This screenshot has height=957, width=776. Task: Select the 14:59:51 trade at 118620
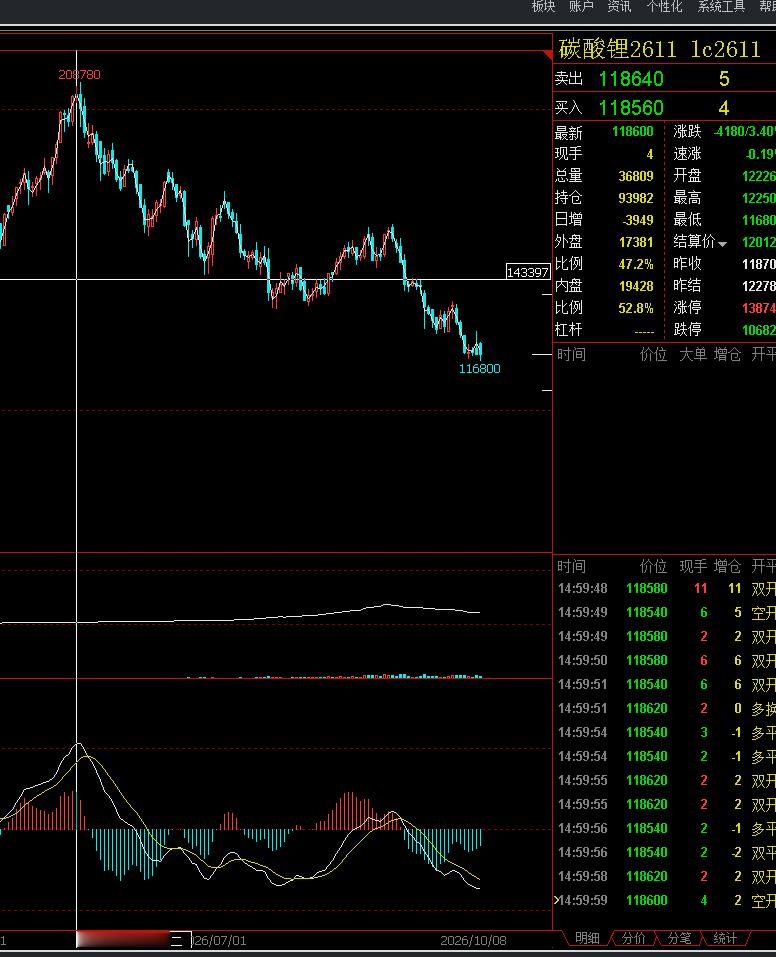tap(665, 709)
